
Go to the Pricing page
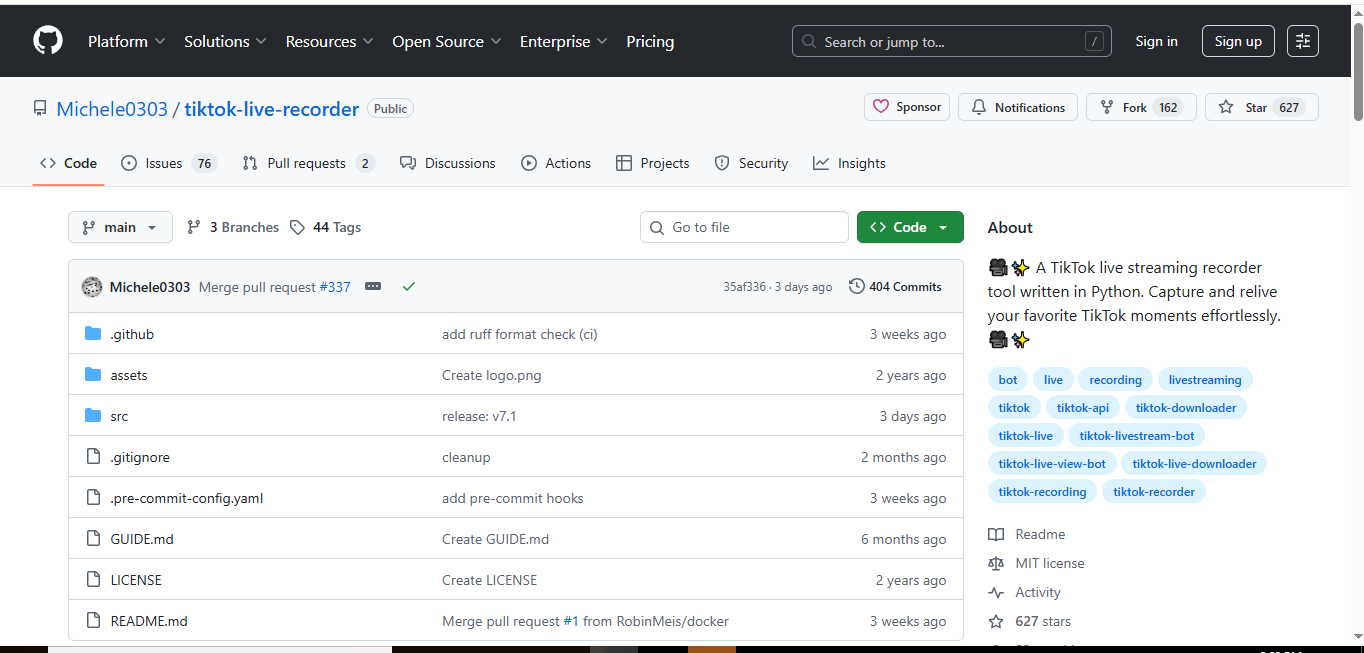[650, 41]
